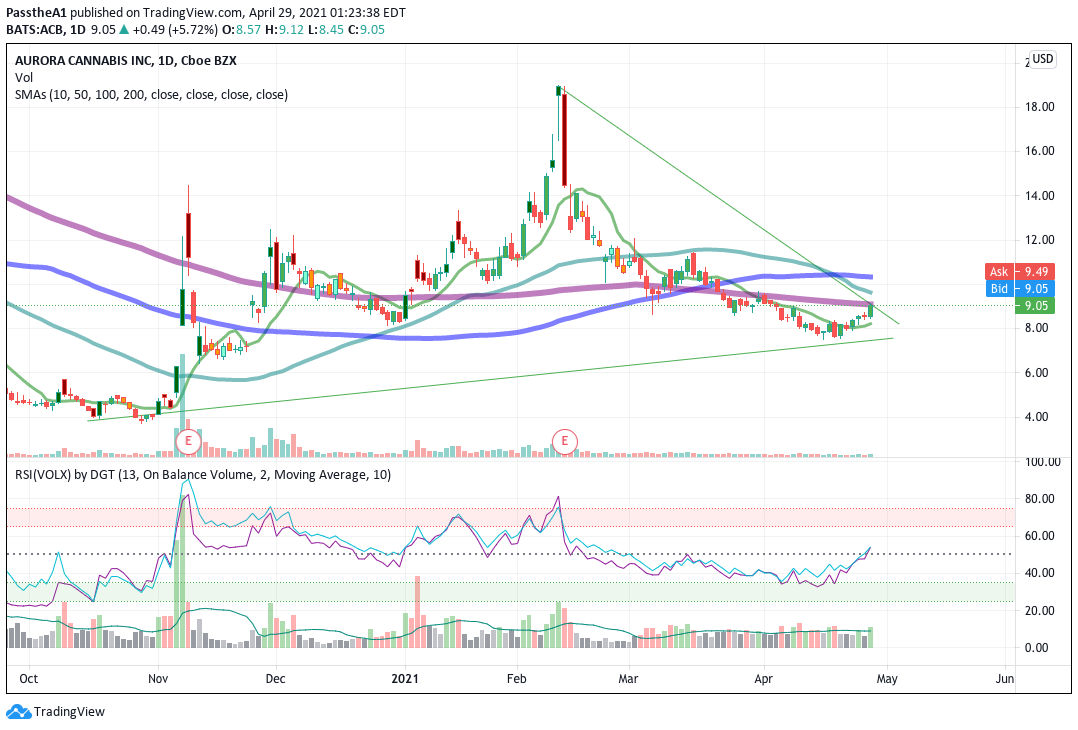This screenshot has width=1078, height=730.
Task: Click the Apr label on time axis
Action: [764, 679]
